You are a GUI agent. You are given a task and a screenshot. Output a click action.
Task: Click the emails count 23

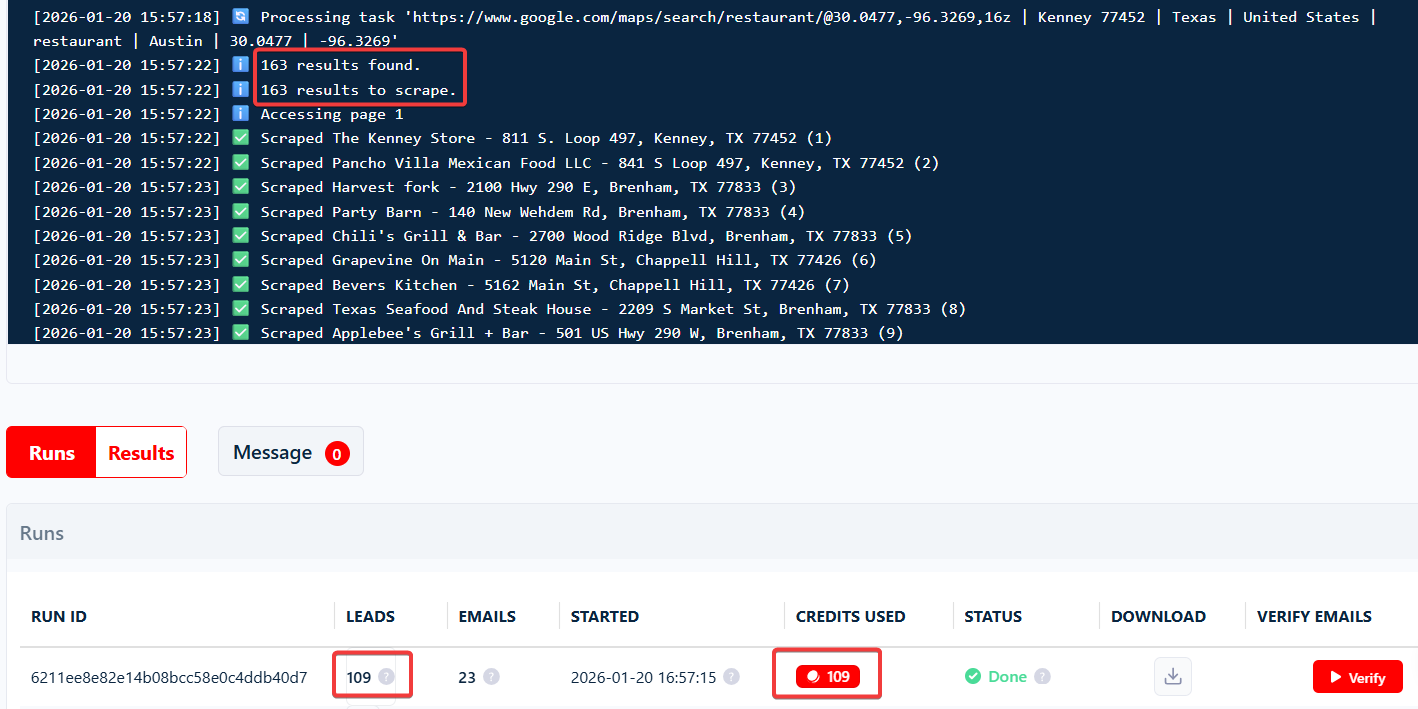tap(467, 677)
